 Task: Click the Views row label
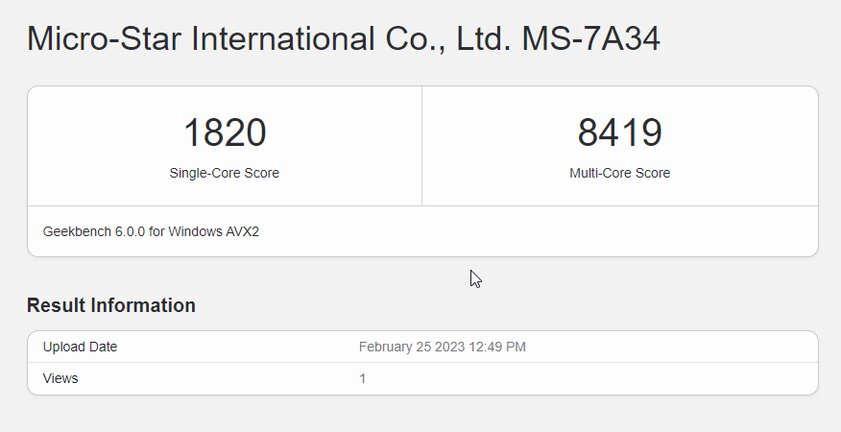coord(60,378)
